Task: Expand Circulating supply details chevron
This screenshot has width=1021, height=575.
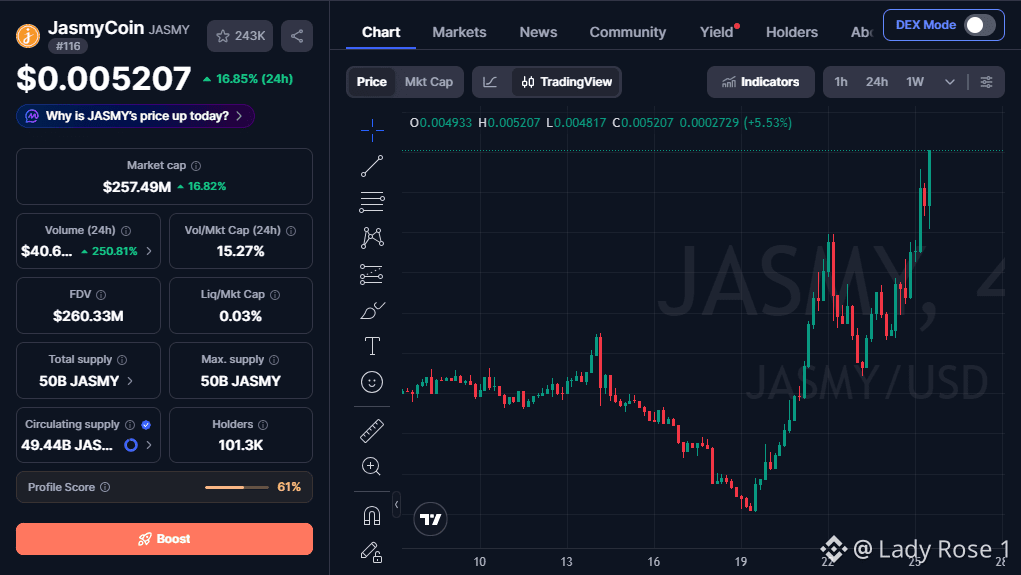Action: pyautogui.click(x=149, y=445)
